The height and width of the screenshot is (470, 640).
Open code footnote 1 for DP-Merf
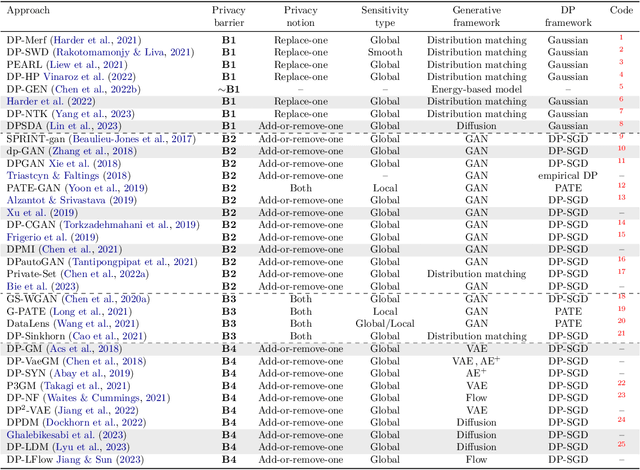[x=621, y=36]
